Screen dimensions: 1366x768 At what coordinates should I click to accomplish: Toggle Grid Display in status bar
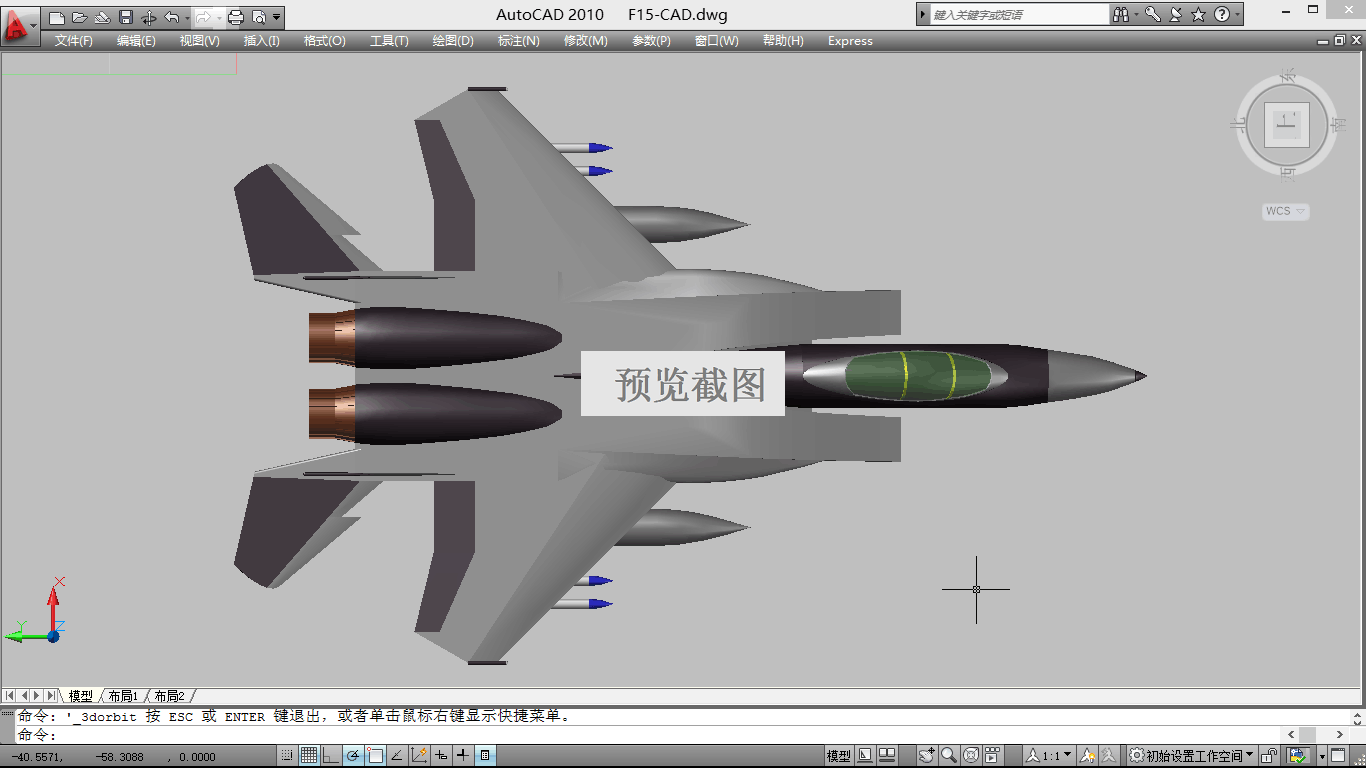coord(309,756)
